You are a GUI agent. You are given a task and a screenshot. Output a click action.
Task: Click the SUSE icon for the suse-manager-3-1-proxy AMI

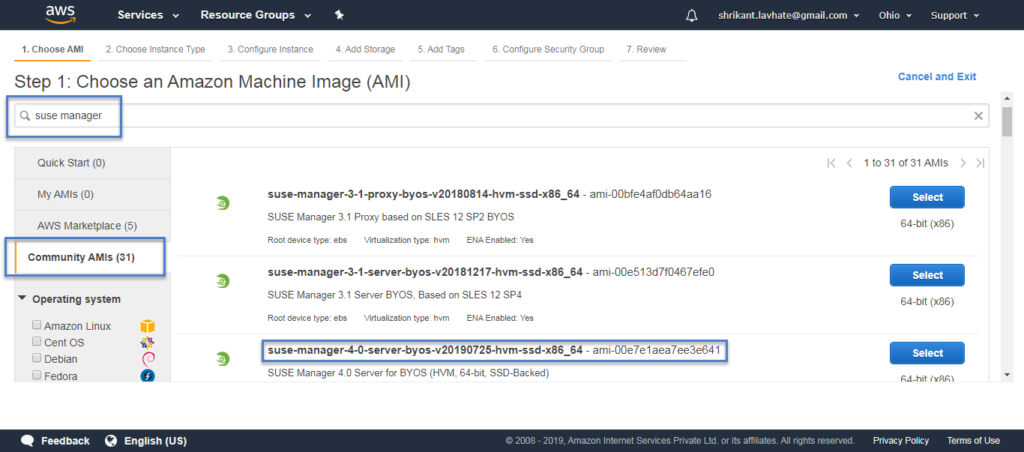223,203
